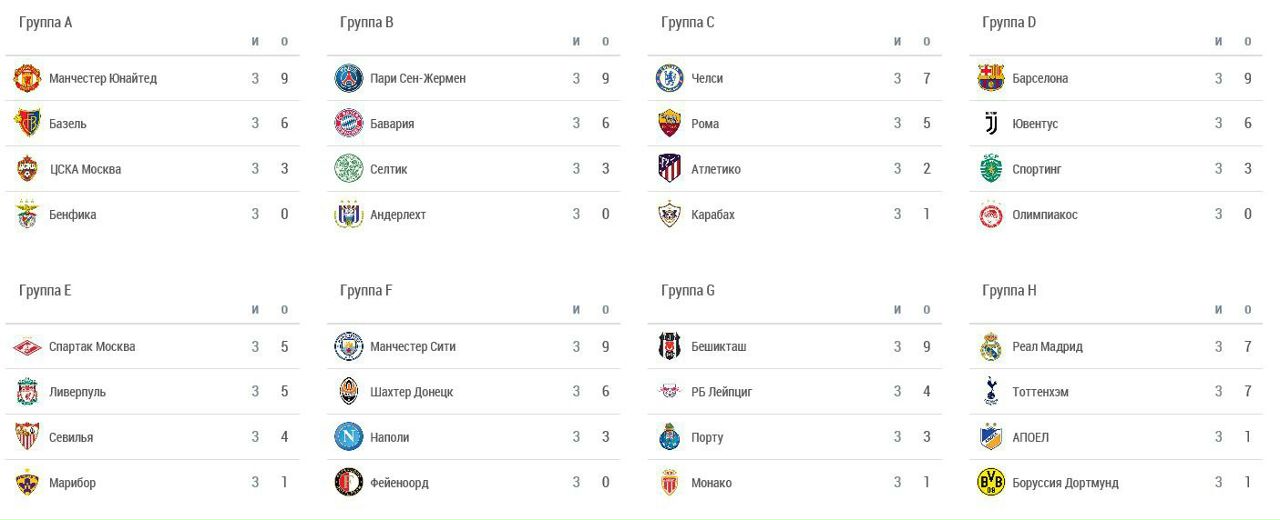Click Атлетико team name in Group C
This screenshot has height=520, width=1280.
click(716, 169)
